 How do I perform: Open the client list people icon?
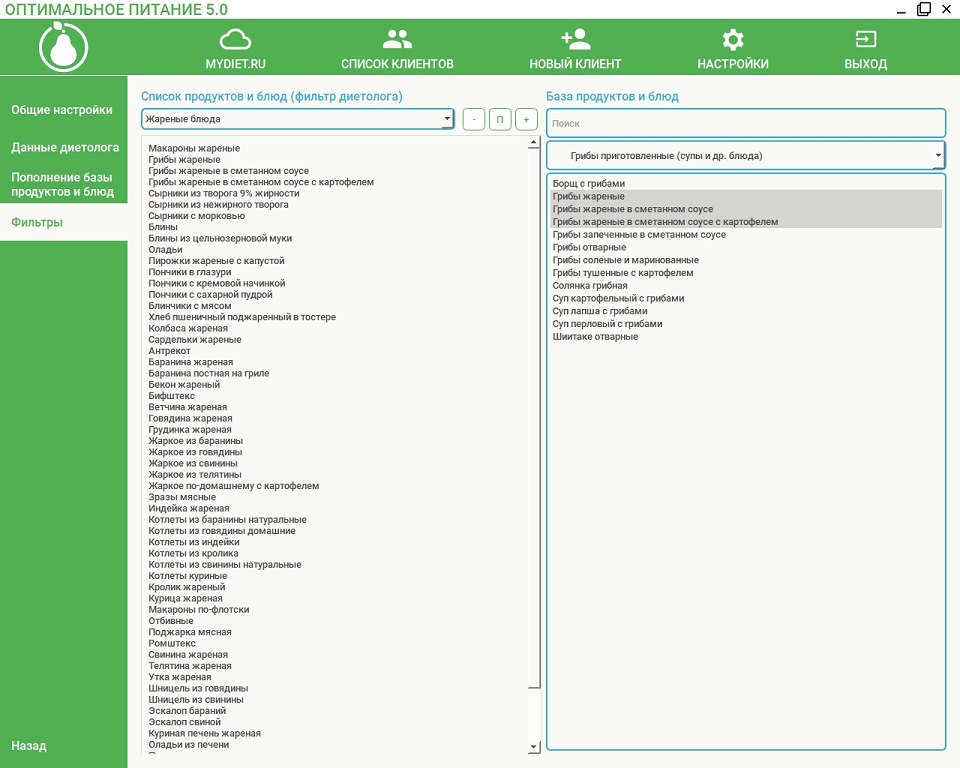[x=397, y=40]
